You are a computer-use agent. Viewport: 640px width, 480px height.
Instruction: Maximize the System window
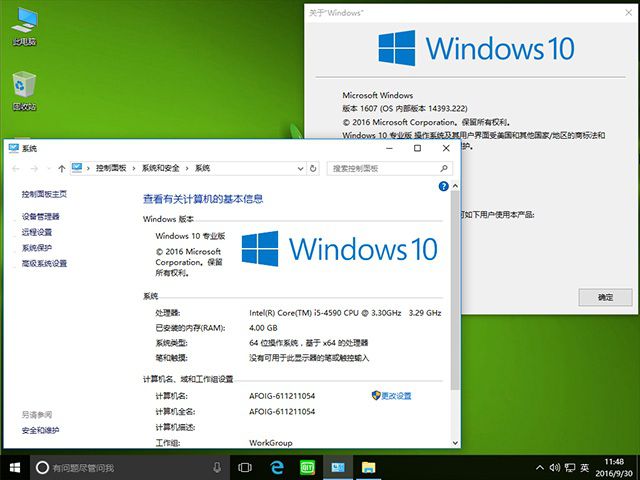pyautogui.click(x=418, y=148)
